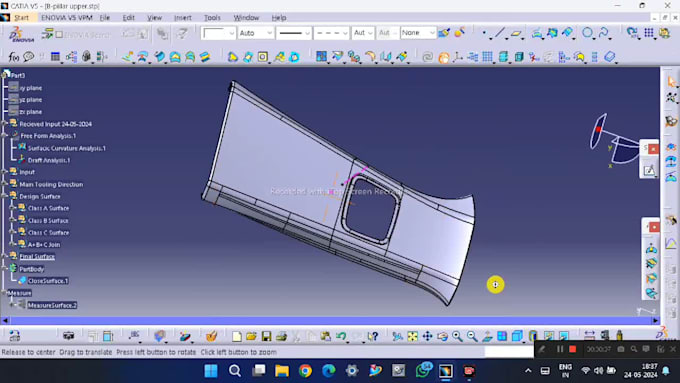Select A+B+C Join in tree
The height and width of the screenshot is (383, 680).
pyautogui.click(x=44, y=245)
